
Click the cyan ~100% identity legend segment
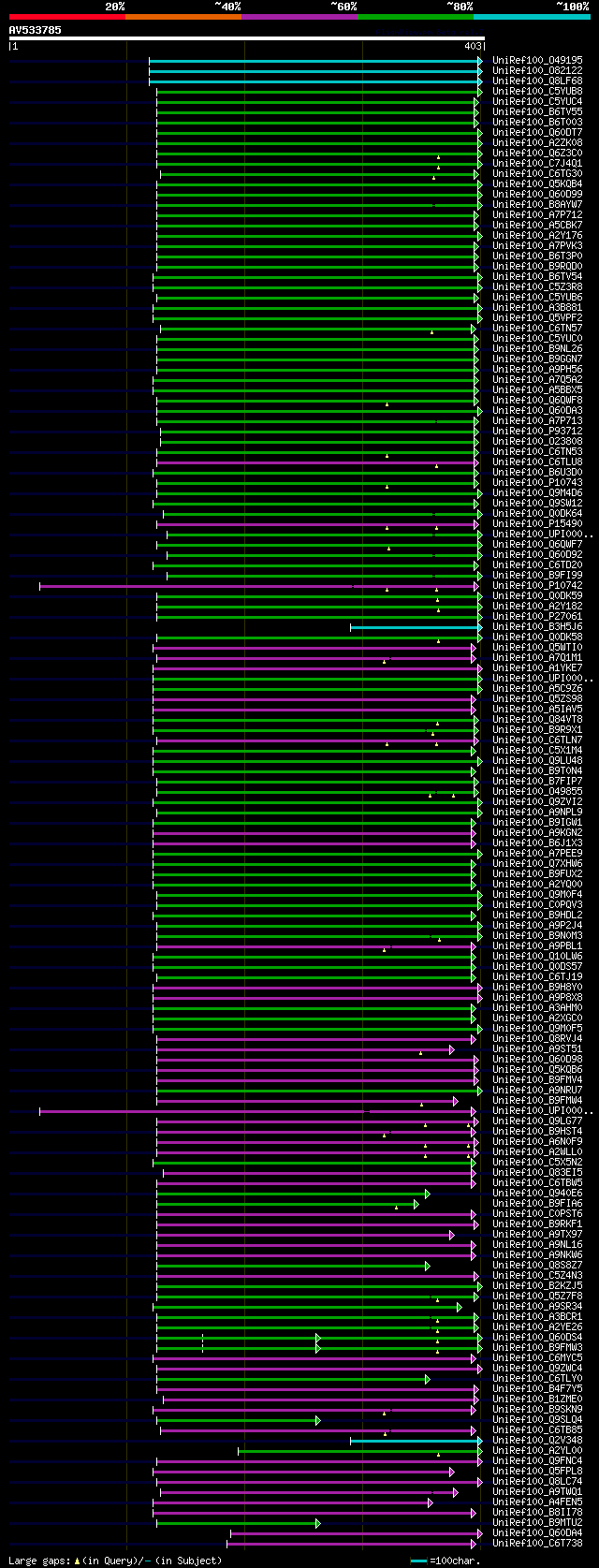[532, 16]
